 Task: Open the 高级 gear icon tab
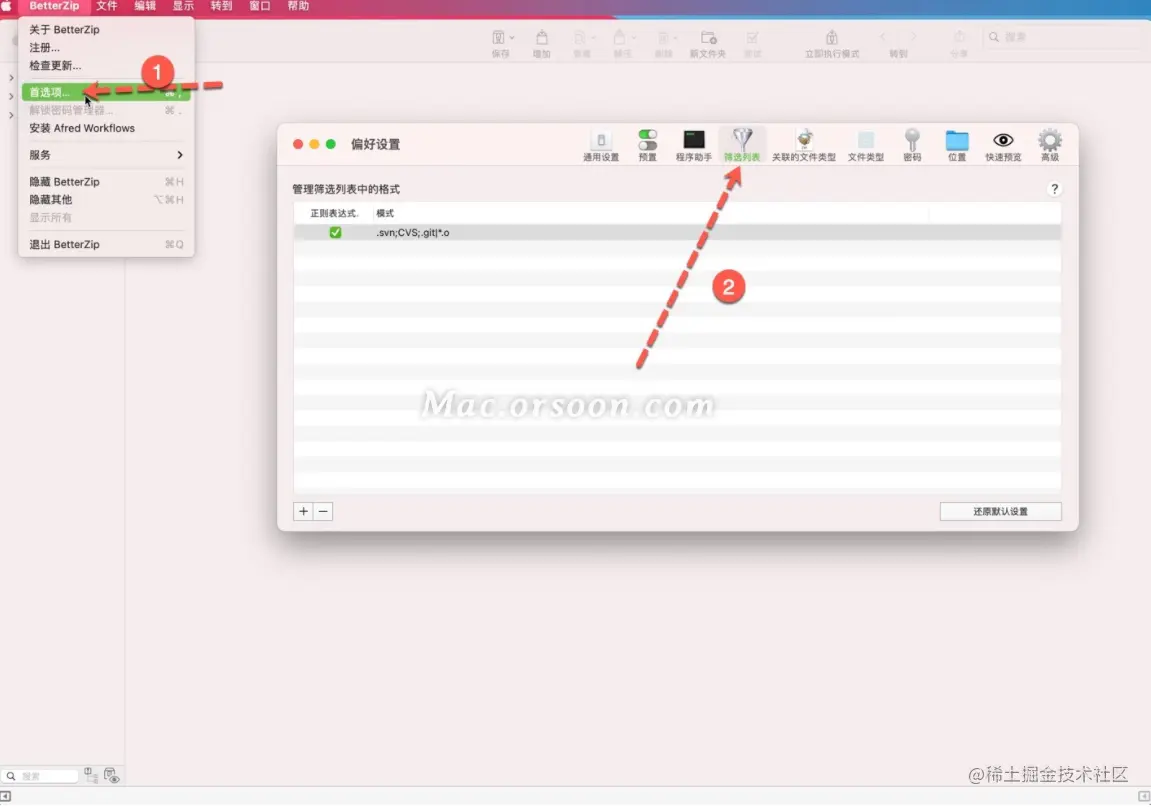pos(1050,145)
